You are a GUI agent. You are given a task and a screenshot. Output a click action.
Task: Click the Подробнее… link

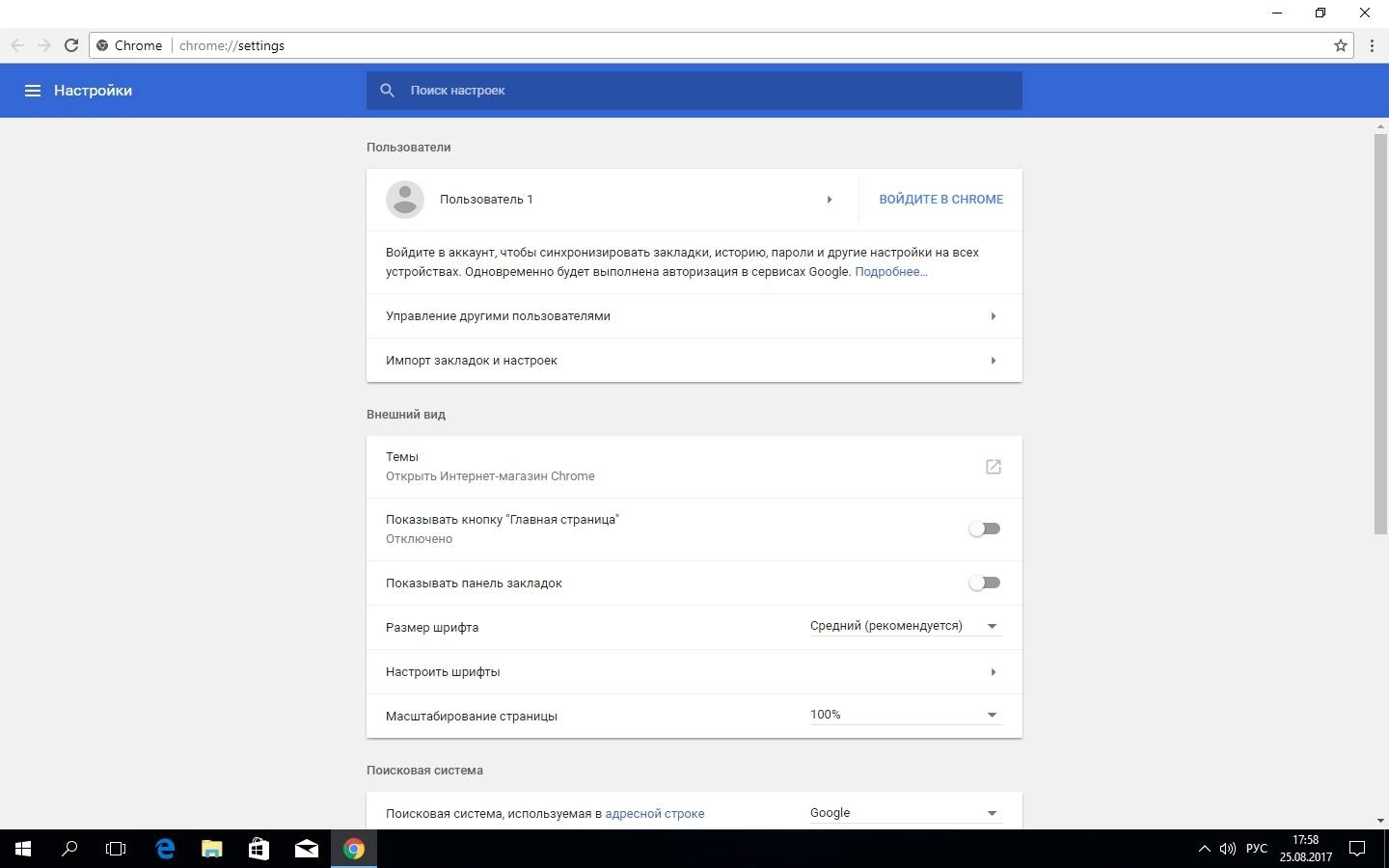click(x=890, y=272)
